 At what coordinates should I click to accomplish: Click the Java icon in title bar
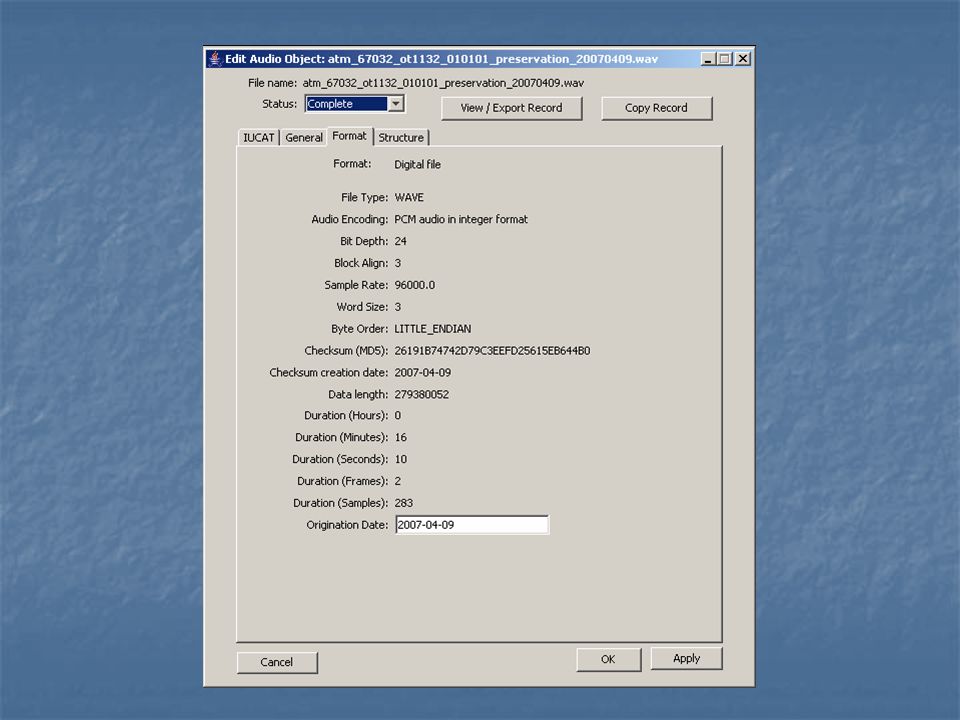pos(214,59)
